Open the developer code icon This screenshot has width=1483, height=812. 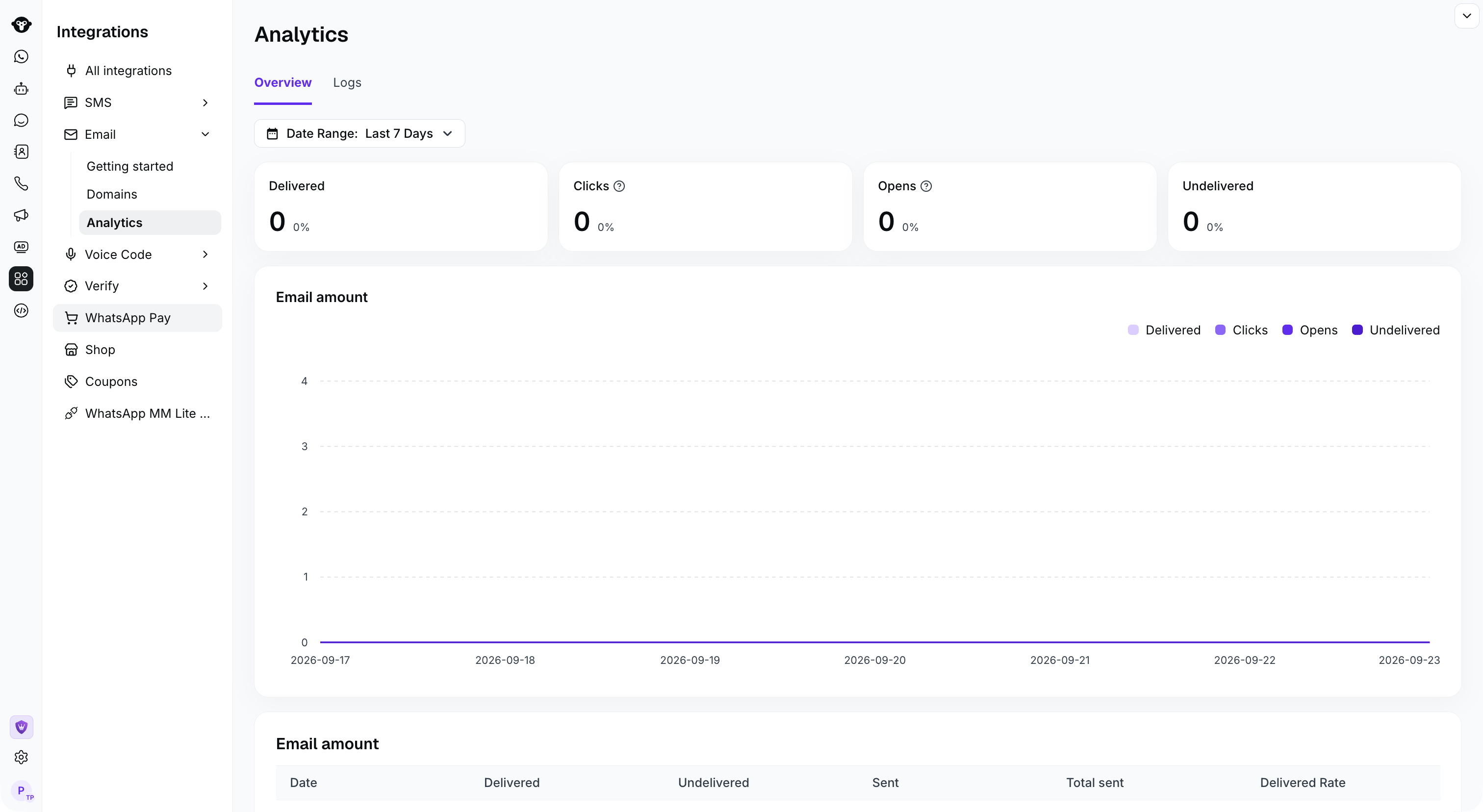pyautogui.click(x=21, y=311)
